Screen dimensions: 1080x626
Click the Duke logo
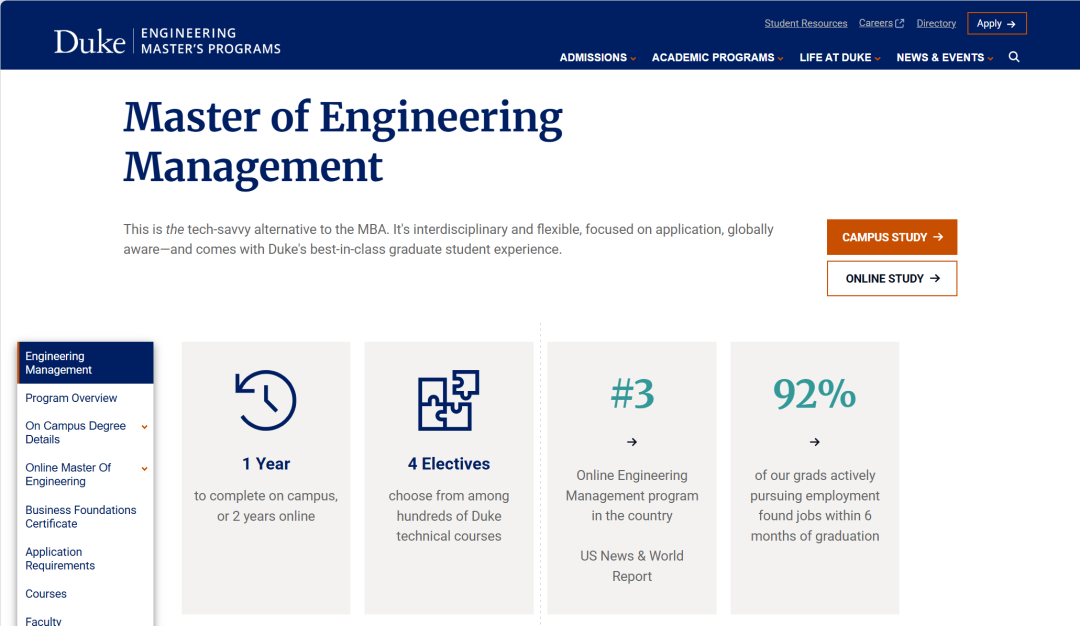click(x=89, y=41)
